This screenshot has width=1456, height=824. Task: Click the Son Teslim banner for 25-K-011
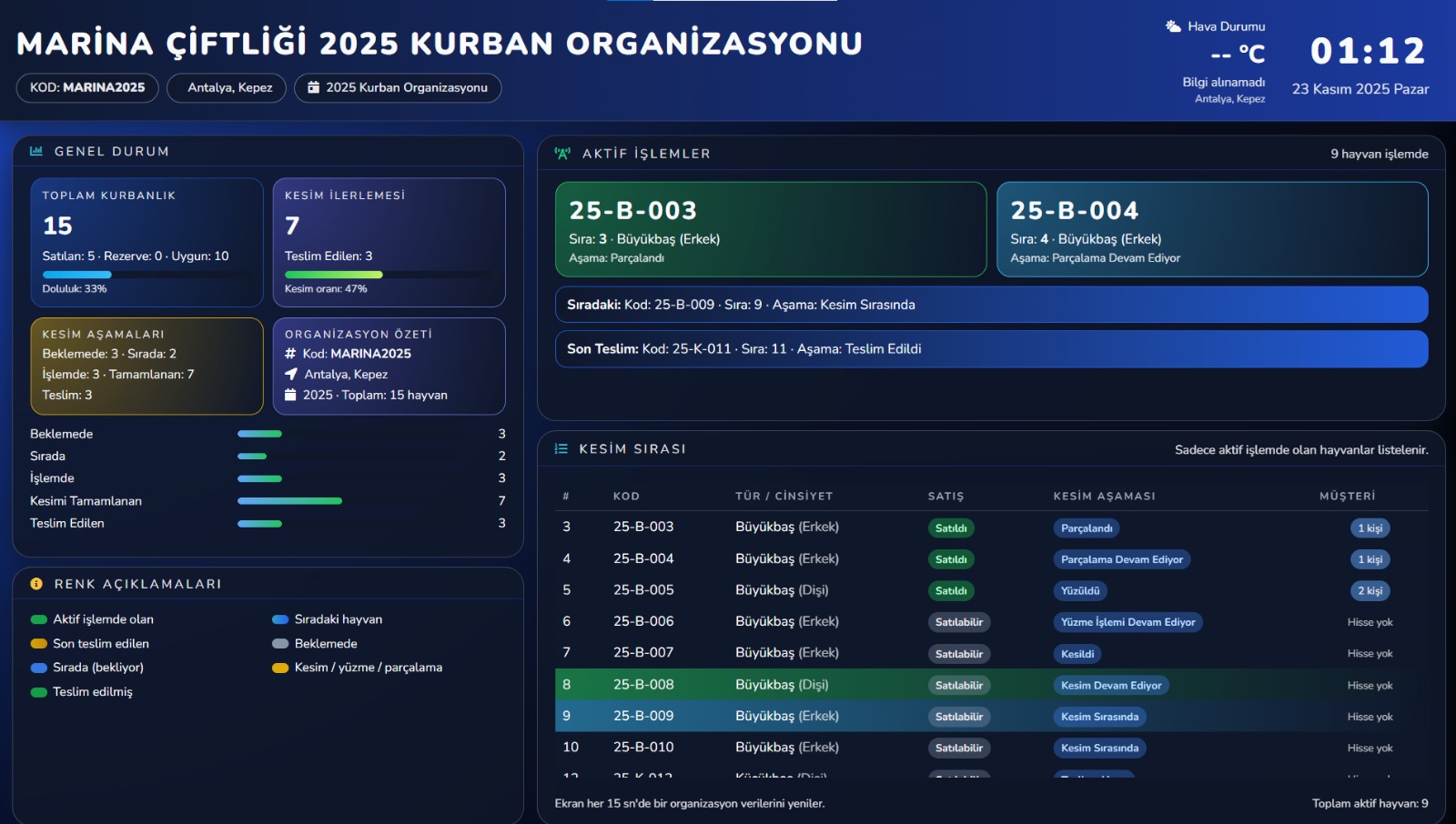click(991, 348)
